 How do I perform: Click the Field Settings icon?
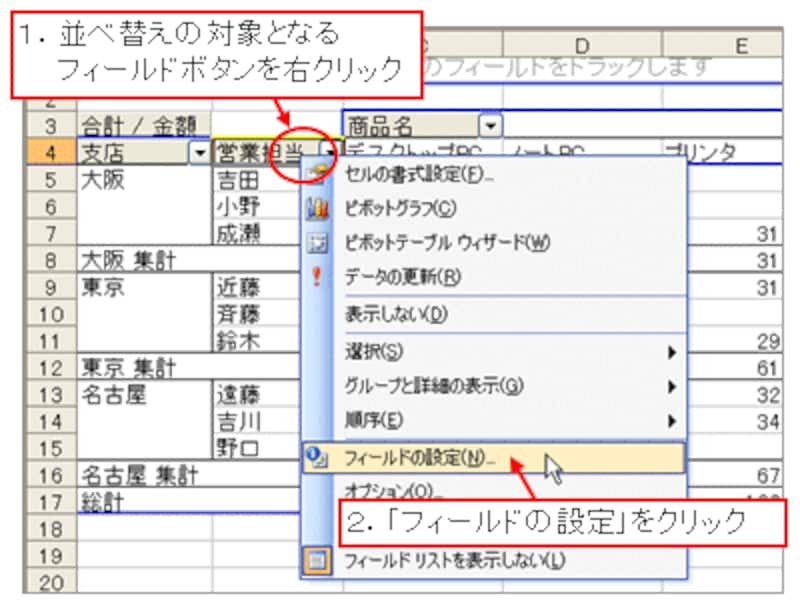pos(316,458)
